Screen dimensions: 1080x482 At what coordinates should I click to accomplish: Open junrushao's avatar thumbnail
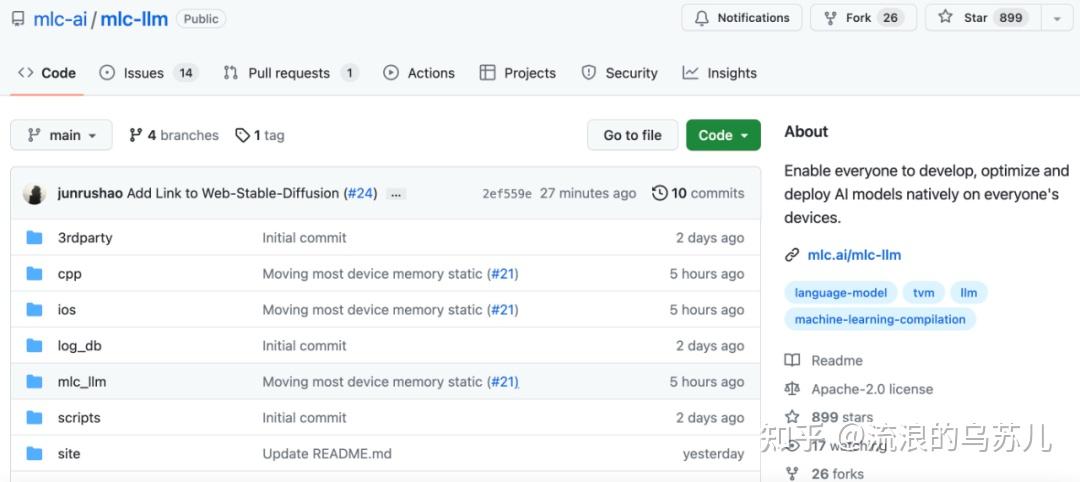[35, 194]
